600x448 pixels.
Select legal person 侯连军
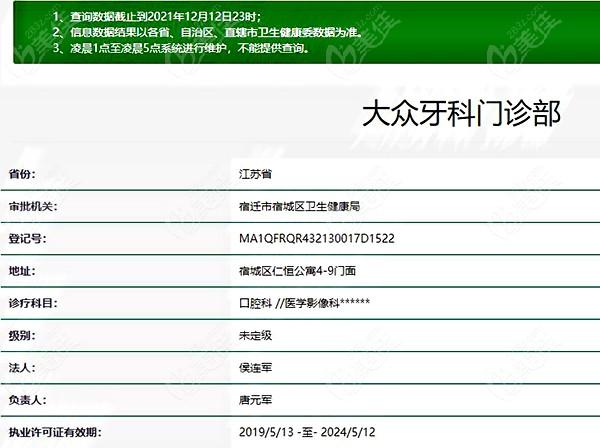(255, 368)
